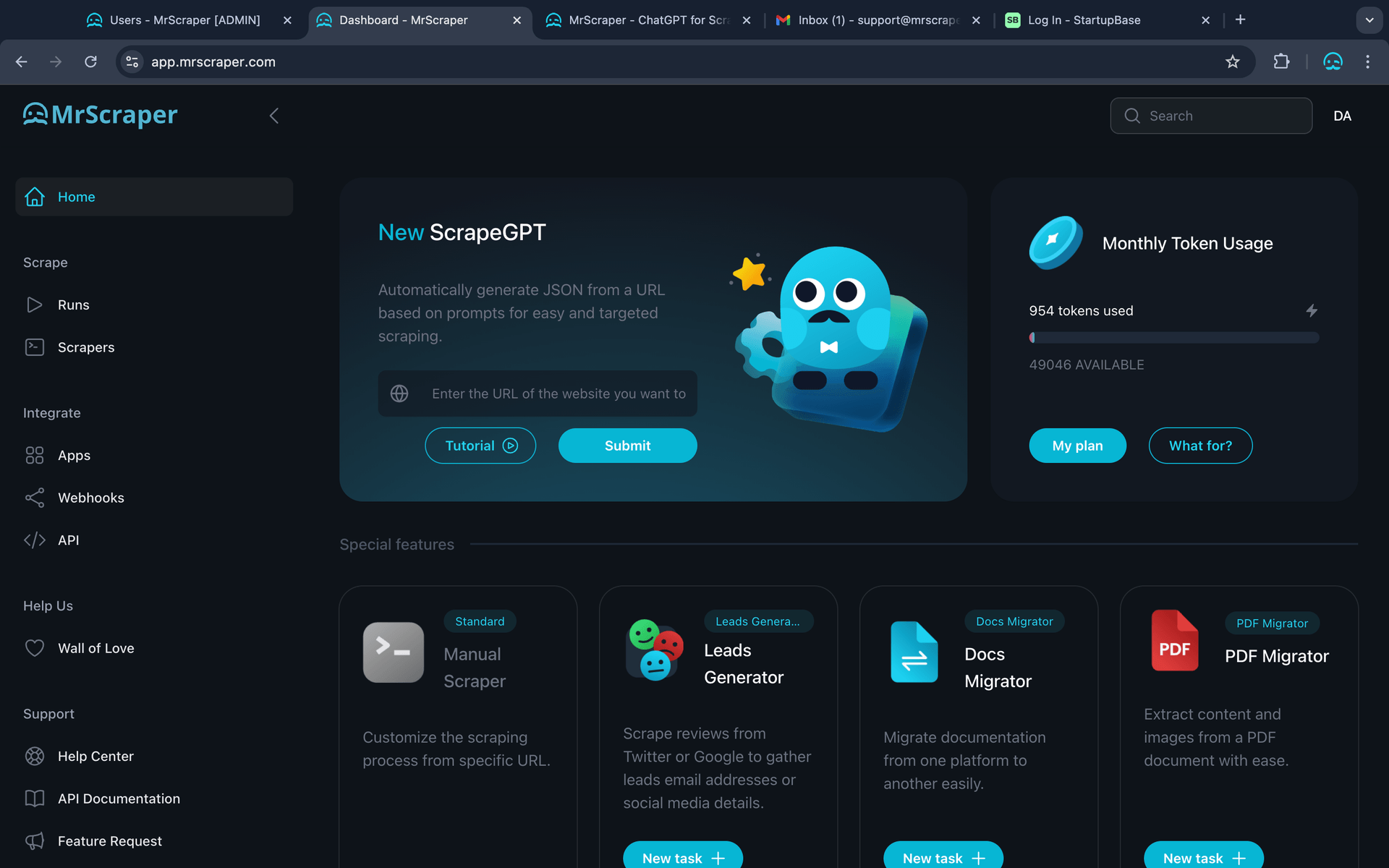This screenshot has width=1389, height=868.
Task: Switch to the Log In - StartupBase tab
Action: click(1084, 20)
